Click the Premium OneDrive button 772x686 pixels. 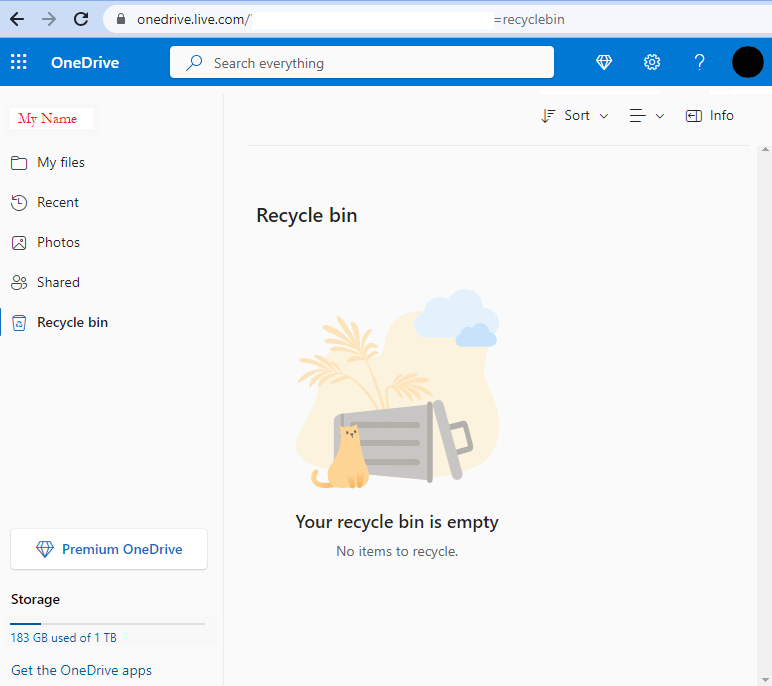pyautogui.click(x=109, y=549)
